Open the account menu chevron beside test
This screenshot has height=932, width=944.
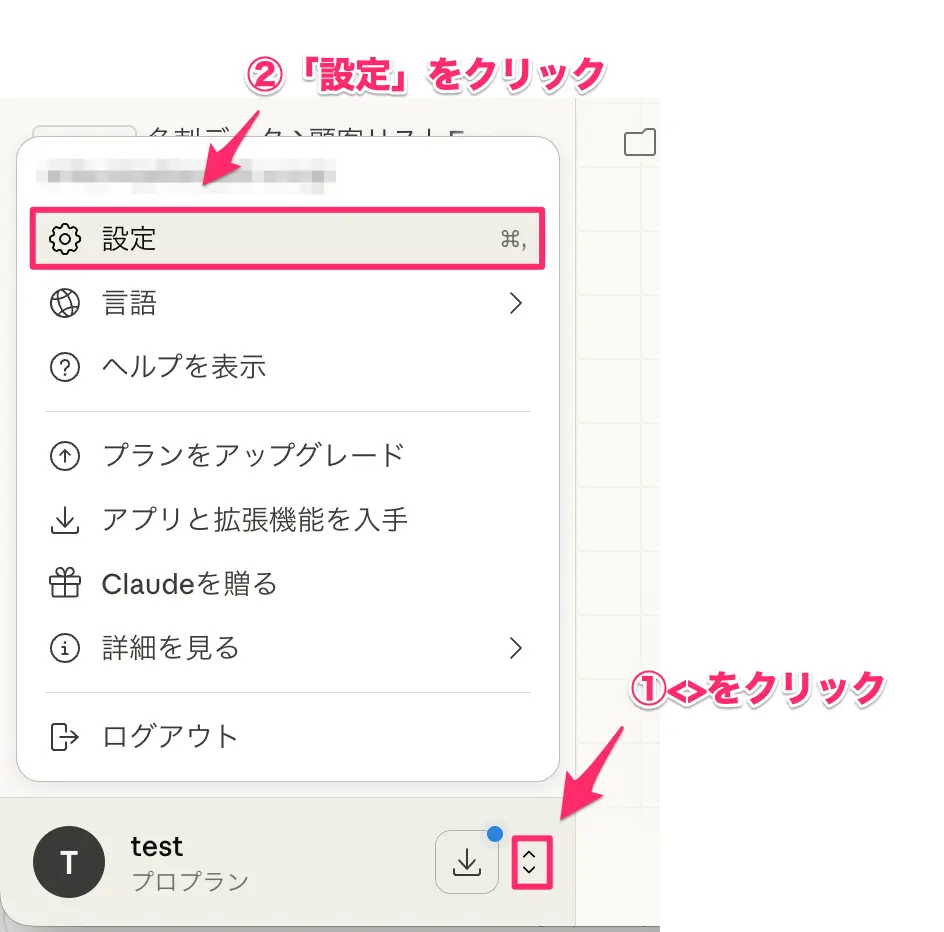tap(531, 862)
